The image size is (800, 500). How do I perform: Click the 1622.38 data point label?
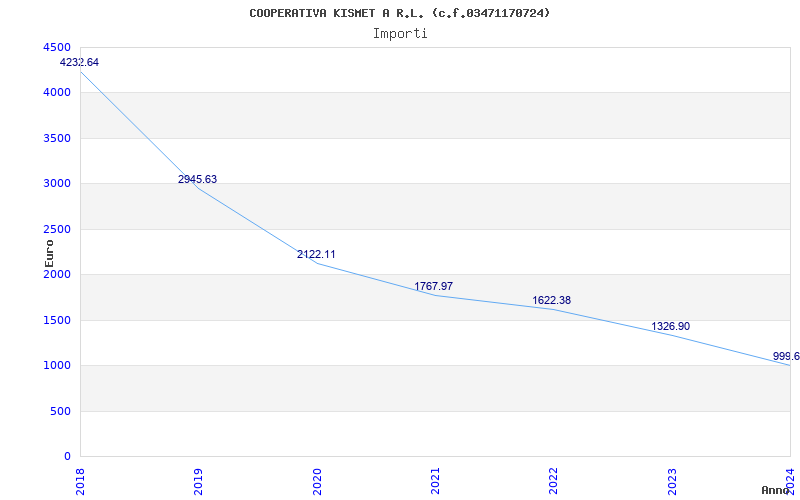pos(552,300)
